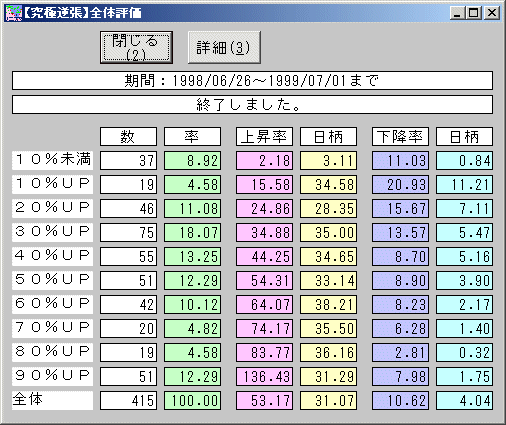Click the 率 column header
The width and height of the screenshot is (506, 425).
[192, 136]
